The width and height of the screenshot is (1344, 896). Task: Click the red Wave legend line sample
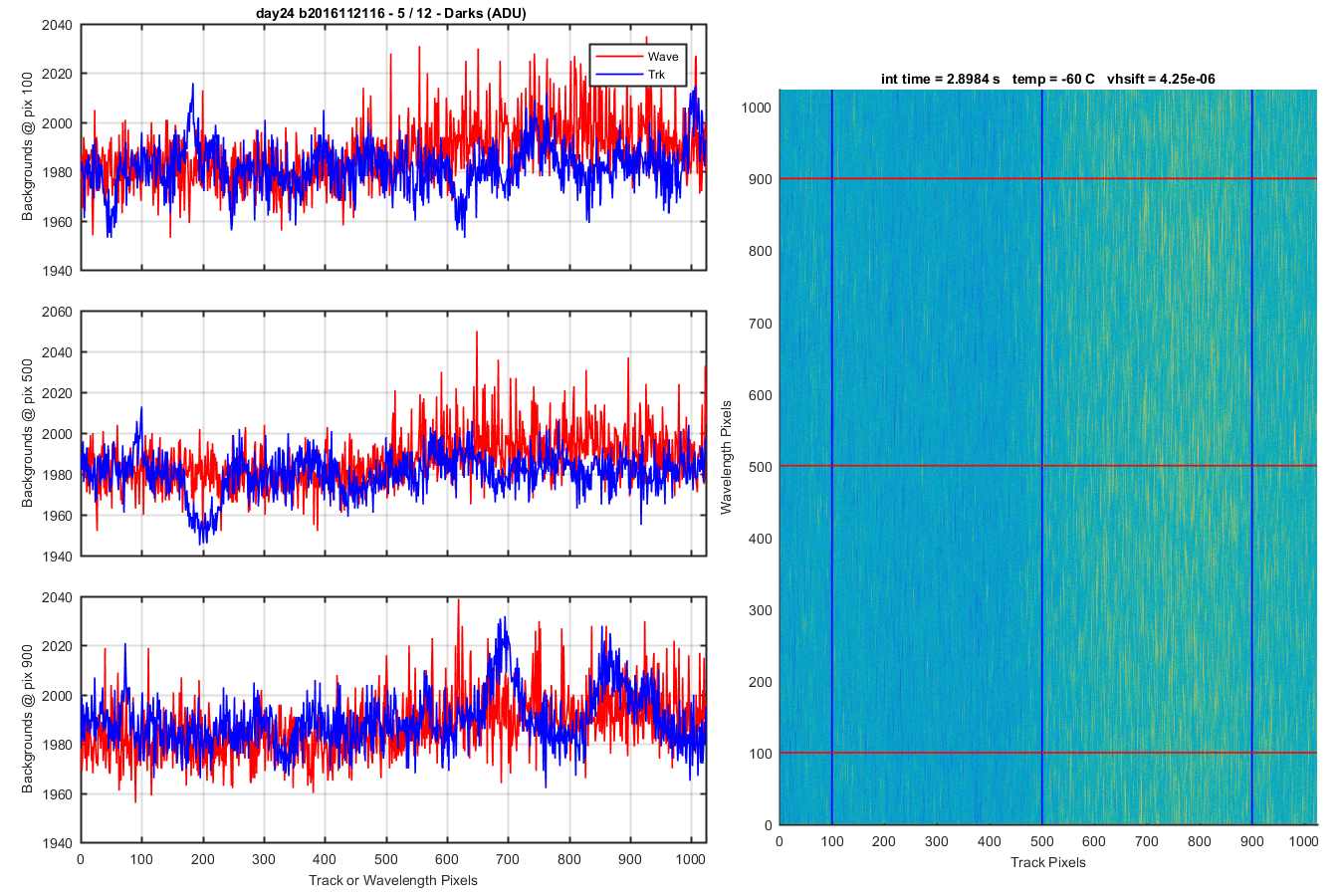point(617,57)
